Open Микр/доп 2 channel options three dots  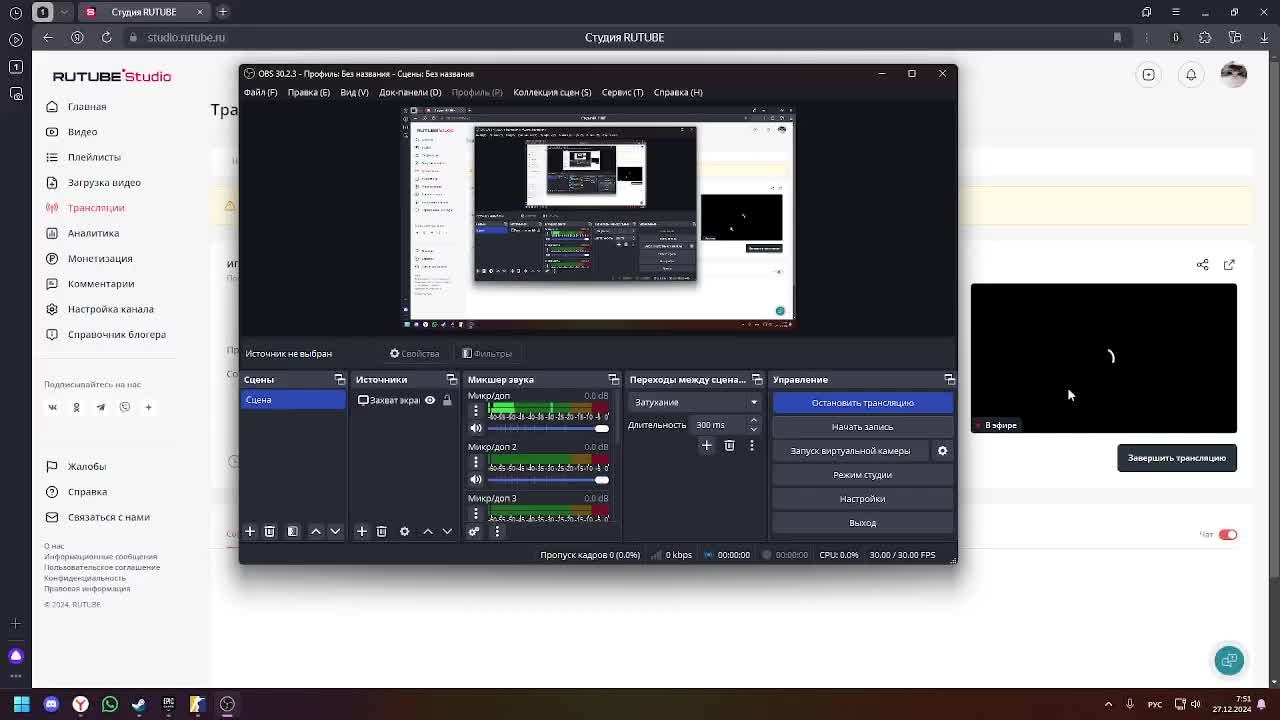coord(476,462)
